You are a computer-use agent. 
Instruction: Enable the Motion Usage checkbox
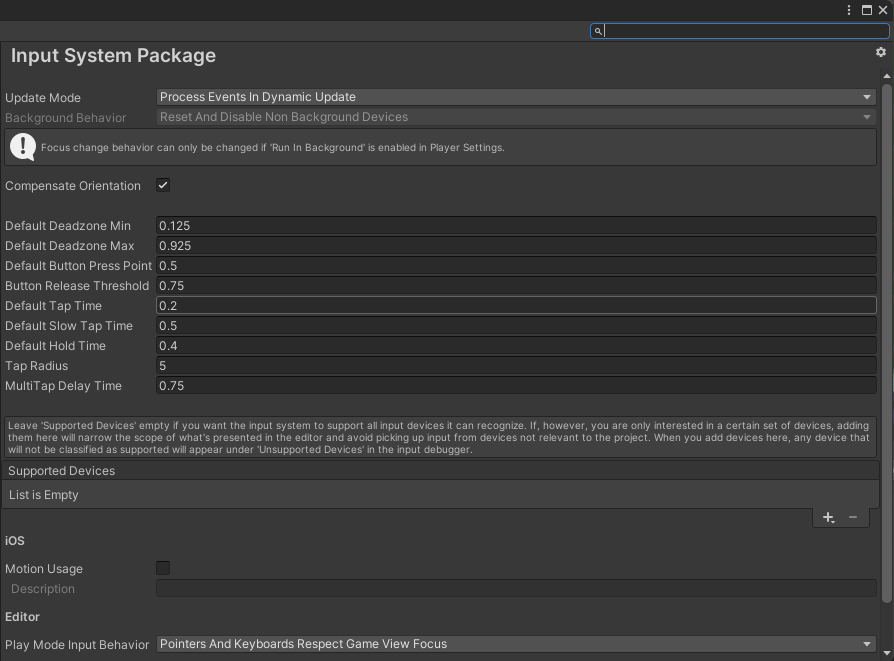coord(163,568)
